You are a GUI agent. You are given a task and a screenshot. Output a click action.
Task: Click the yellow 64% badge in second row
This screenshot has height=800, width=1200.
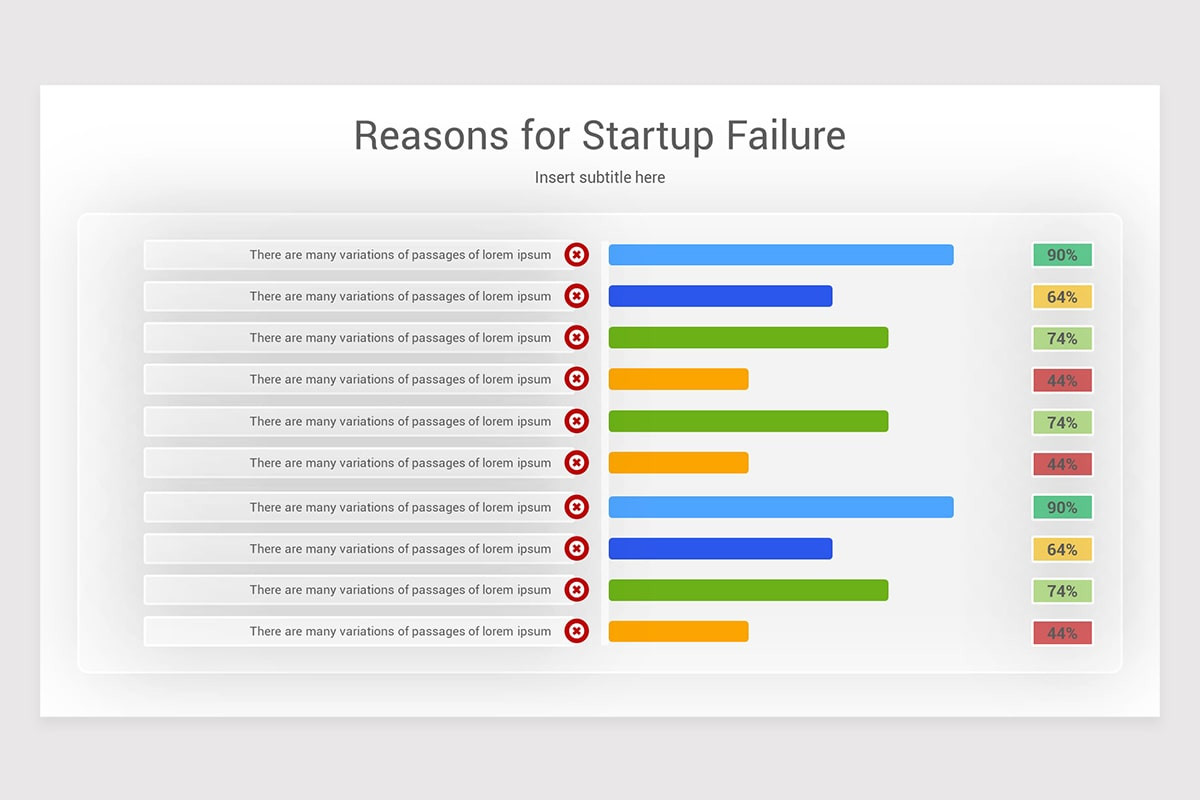point(1062,297)
